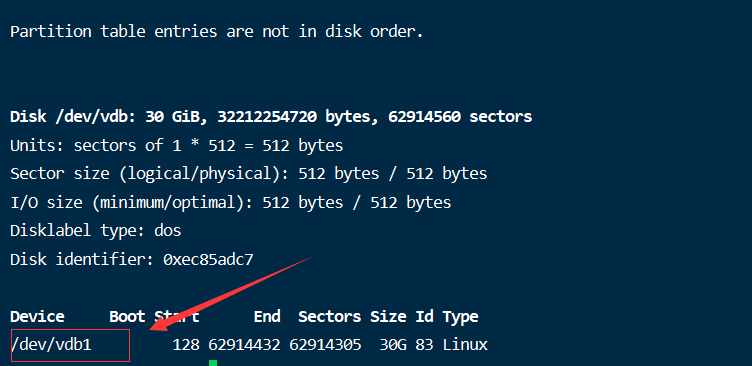Click the green terminal cursor block
This screenshot has width=752, height=366.
point(213,363)
